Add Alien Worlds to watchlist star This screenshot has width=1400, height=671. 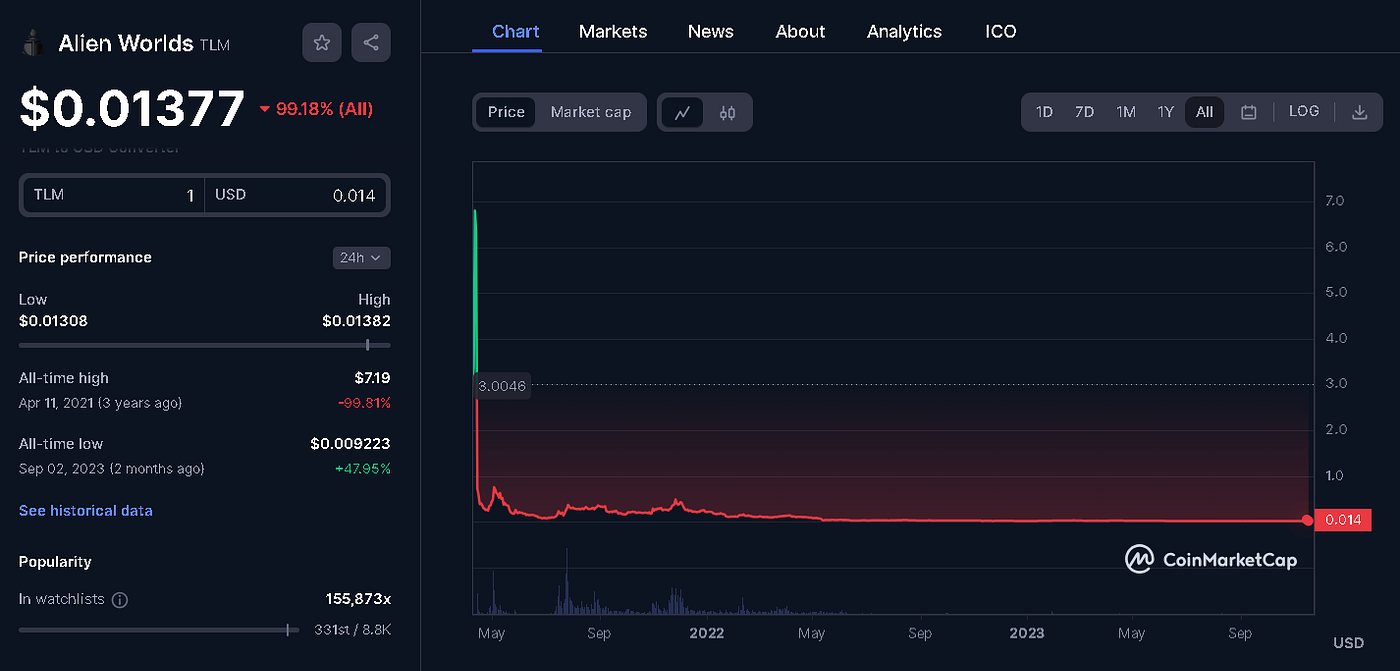tap(322, 43)
